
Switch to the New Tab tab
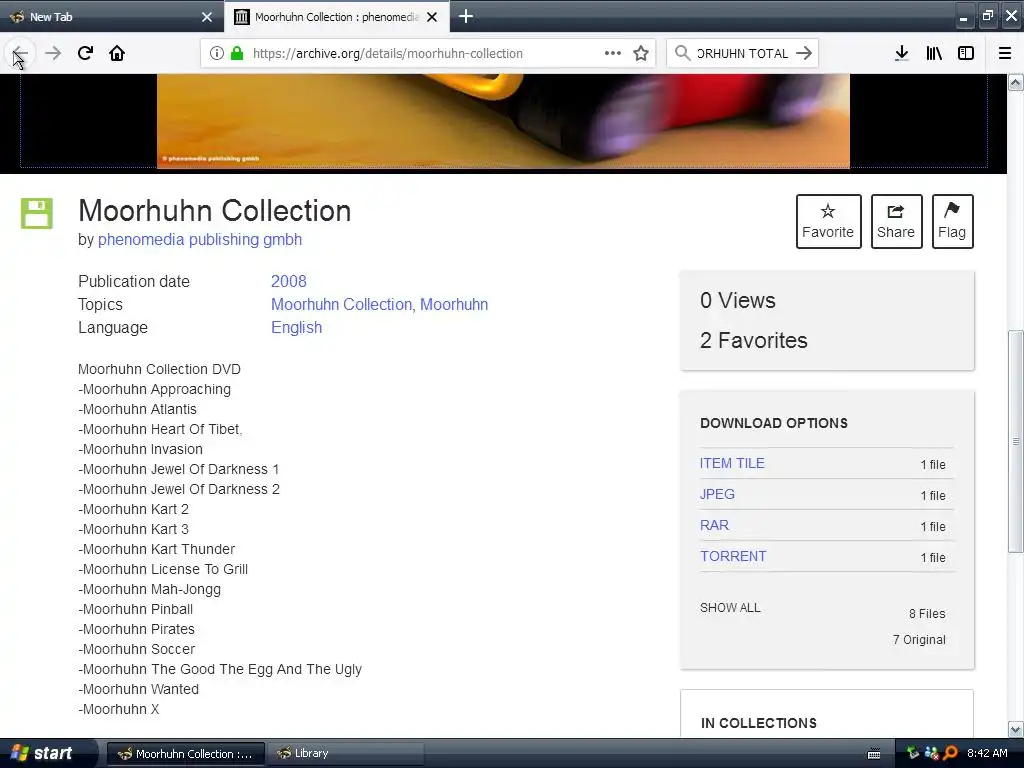coord(111,16)
